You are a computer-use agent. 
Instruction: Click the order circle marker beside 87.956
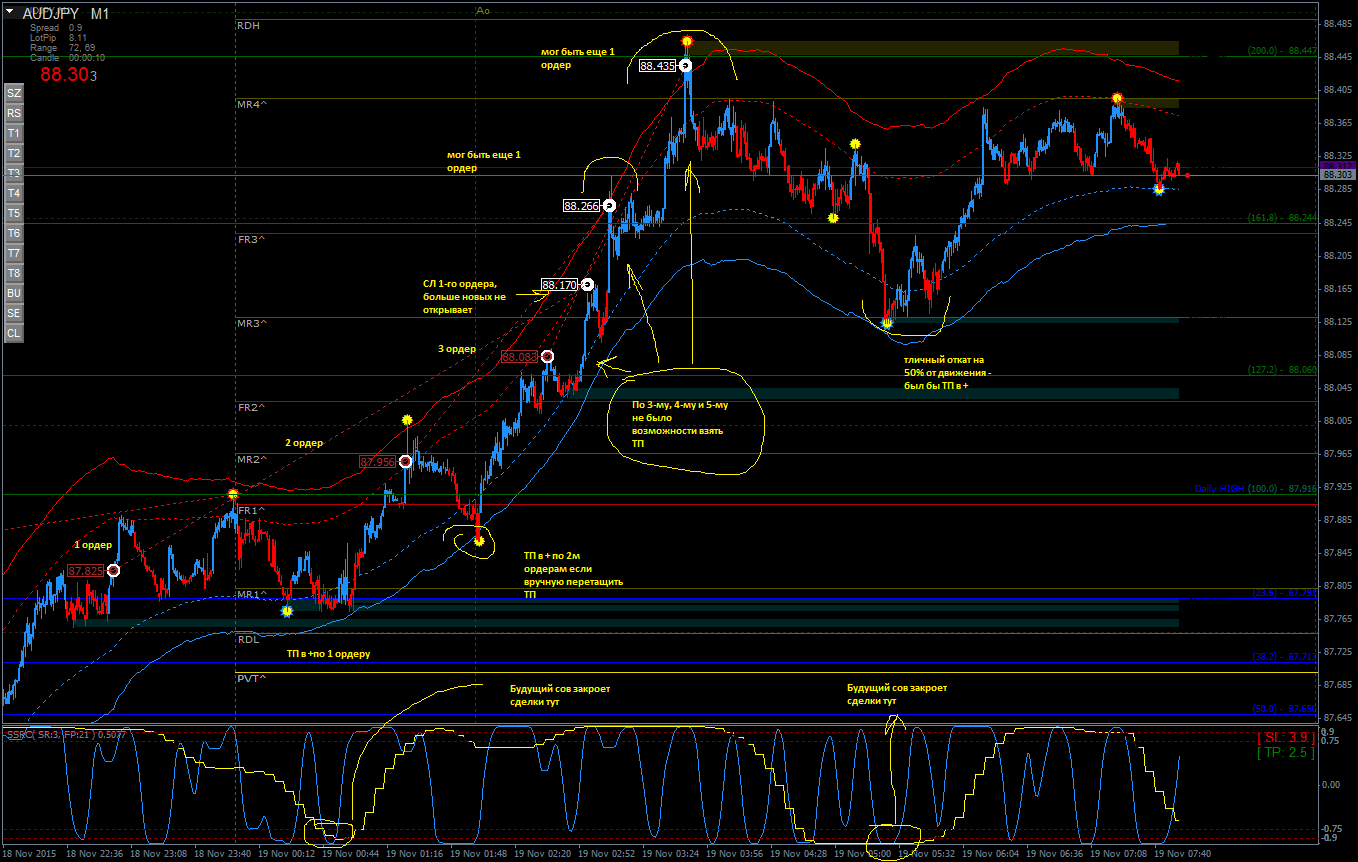coord(405,462)
